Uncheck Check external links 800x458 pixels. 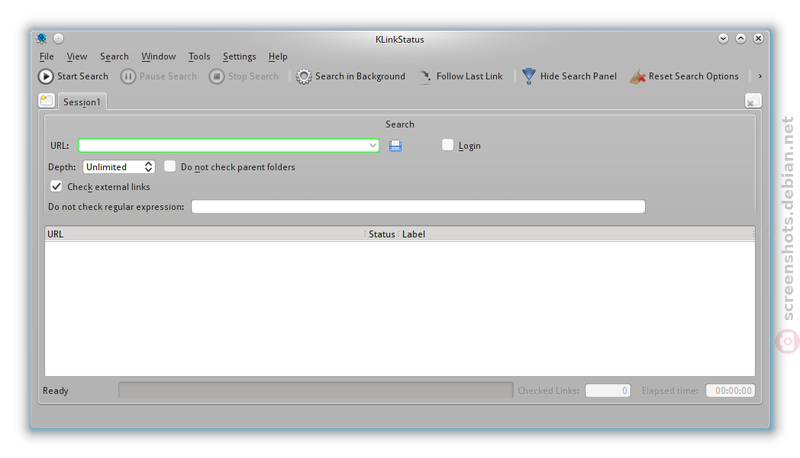click(56, 186)
